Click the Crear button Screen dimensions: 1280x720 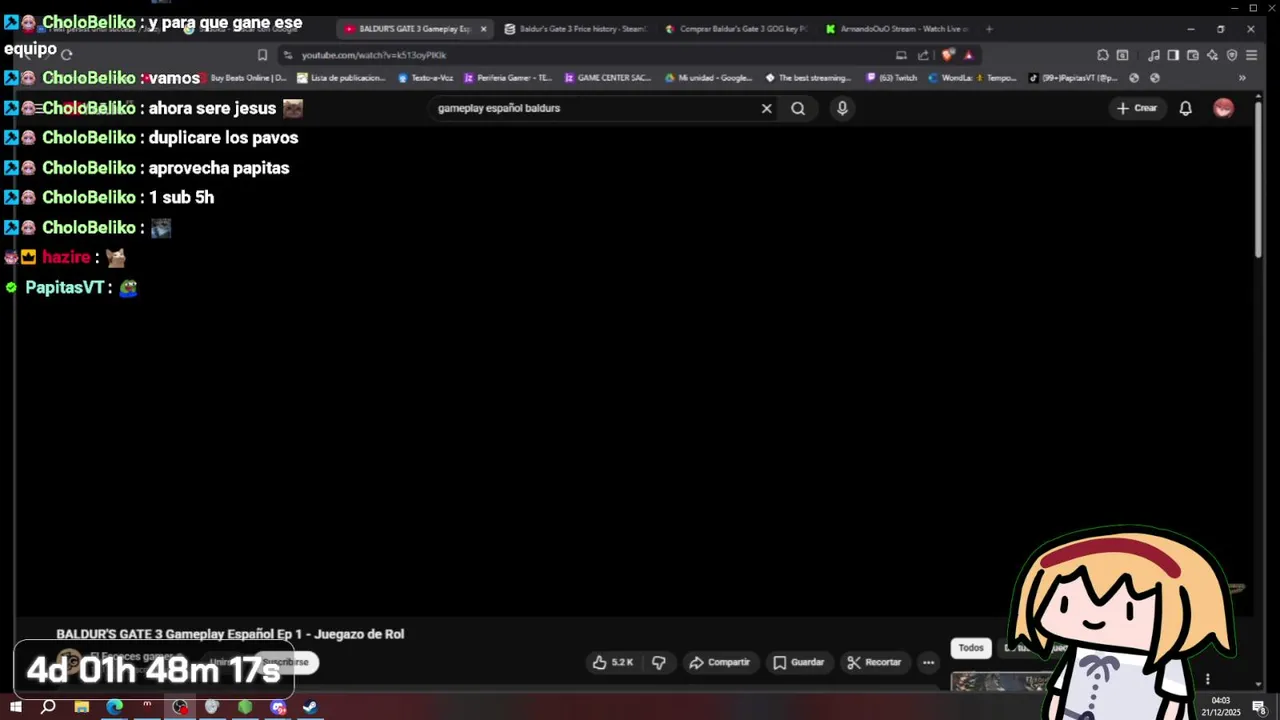[1137, 108]
